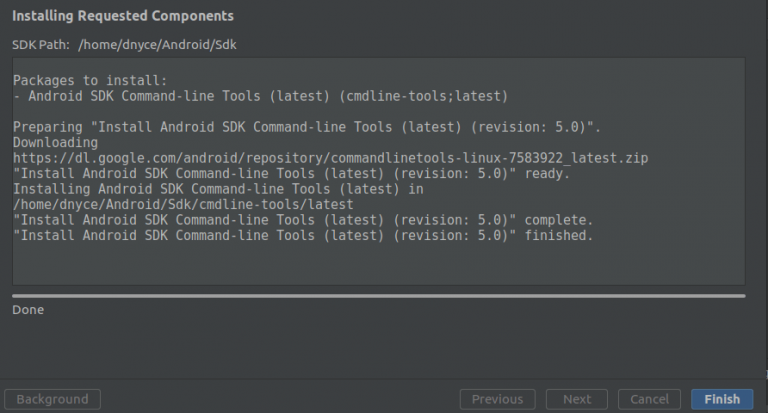Click the completed installation progress bar
Viewport: 768px width, 413px height.
pyautogui.click(x=378, y=295)
